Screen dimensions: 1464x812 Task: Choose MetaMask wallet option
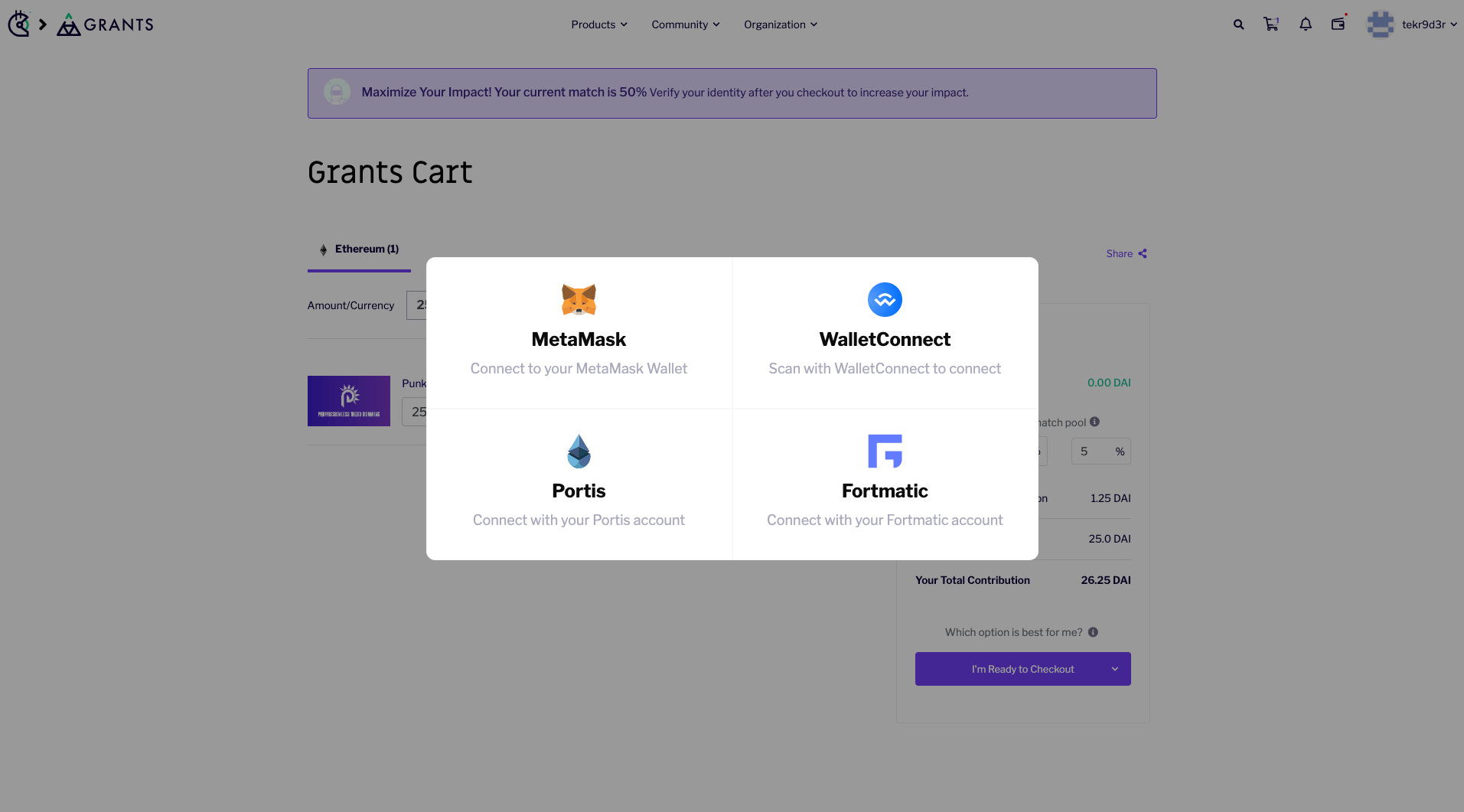579,333
